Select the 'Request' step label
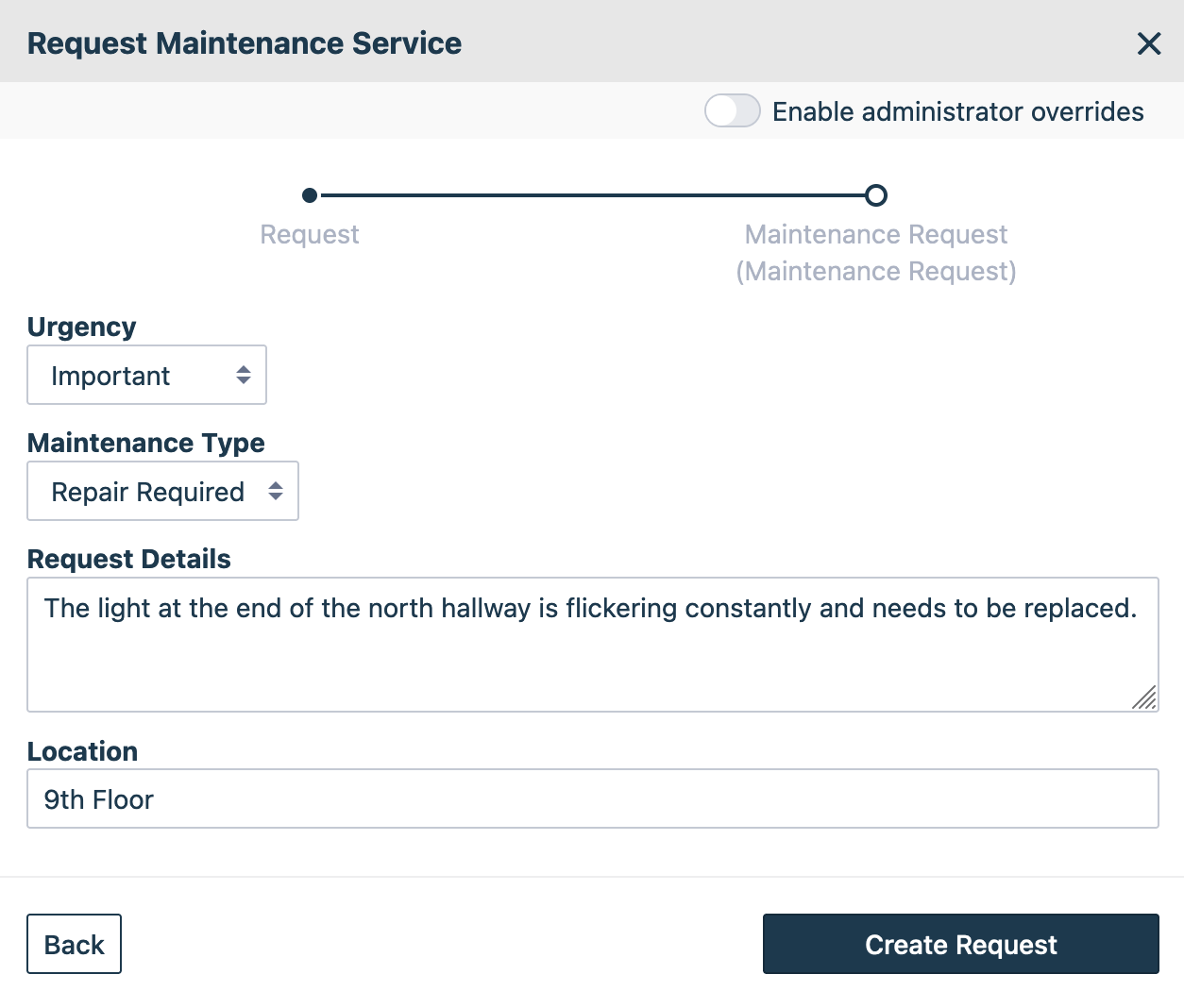The image size is (1184, 1008). point(310,234)
